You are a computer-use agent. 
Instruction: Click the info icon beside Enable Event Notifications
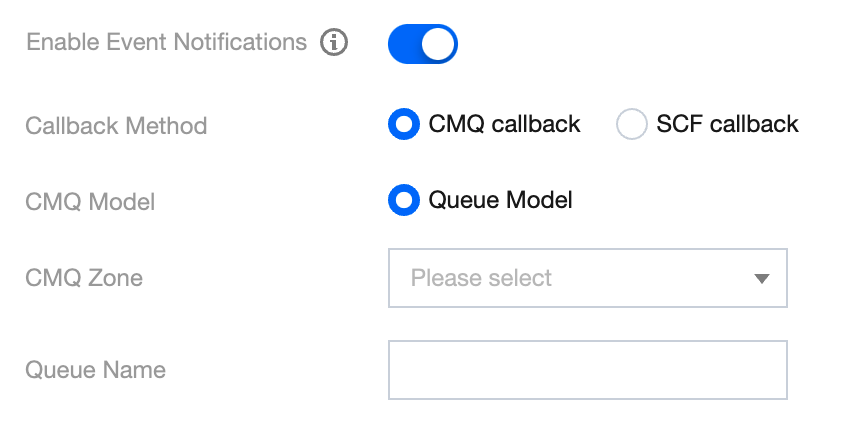point(334,43)
